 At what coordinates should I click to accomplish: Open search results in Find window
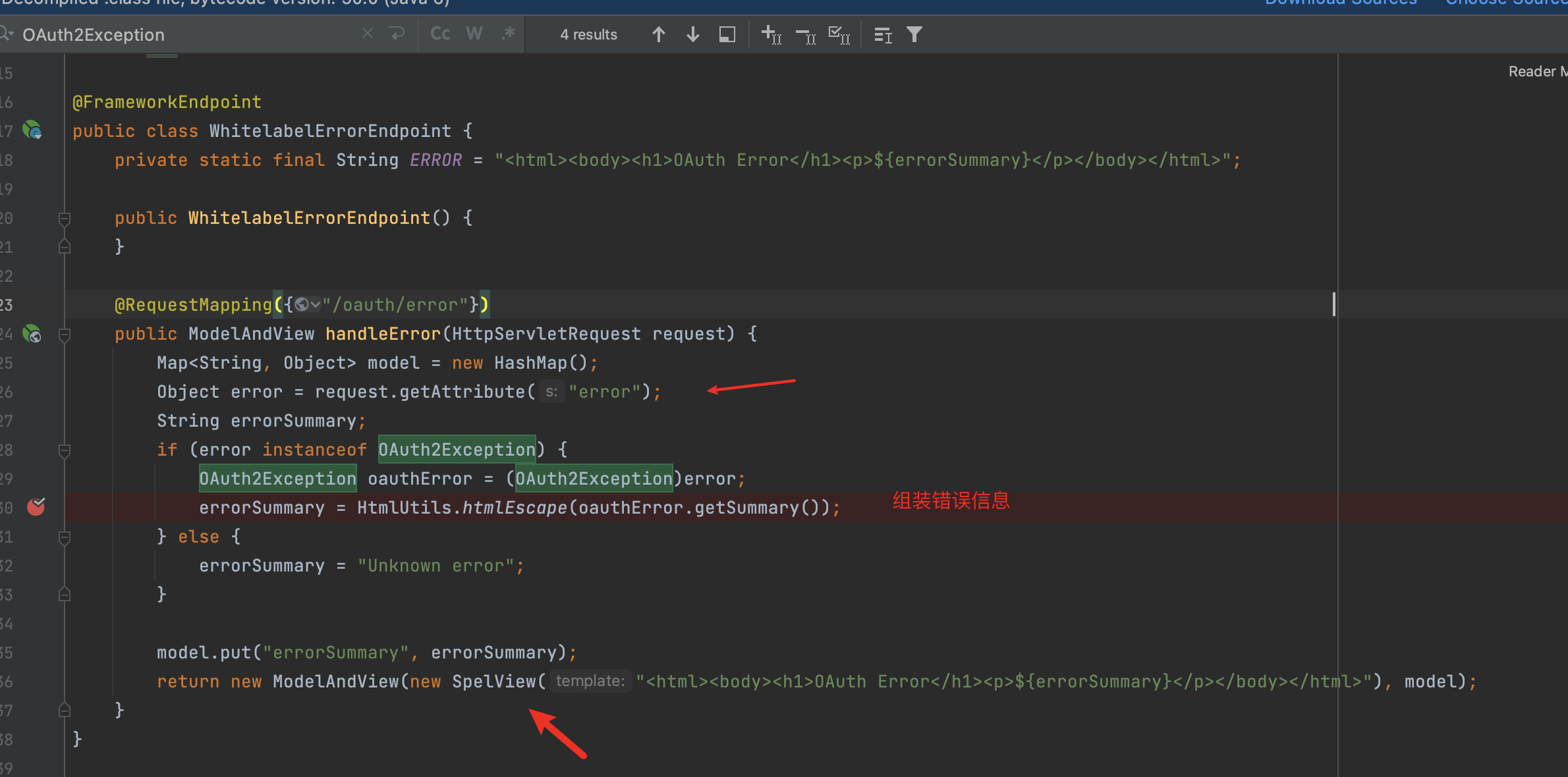(x=727, y=34)
